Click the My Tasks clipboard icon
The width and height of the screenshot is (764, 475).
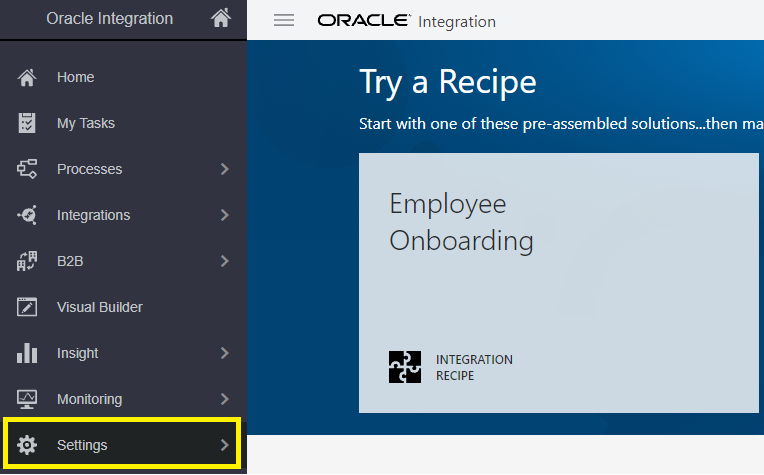coord(28,123)
